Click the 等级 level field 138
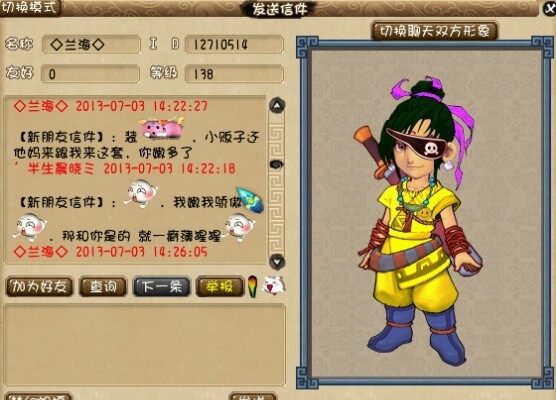The height and width of the screenshot is (400, 556). point(234,74)
